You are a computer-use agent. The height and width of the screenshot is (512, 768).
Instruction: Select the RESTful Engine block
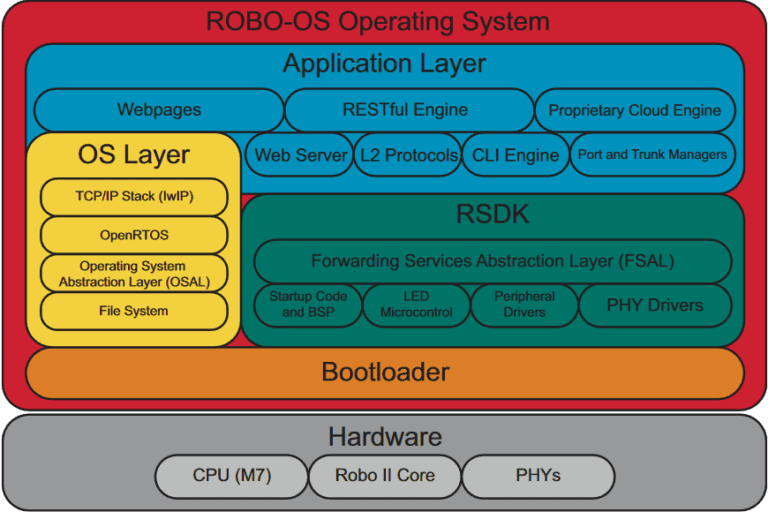pos(409,110)
